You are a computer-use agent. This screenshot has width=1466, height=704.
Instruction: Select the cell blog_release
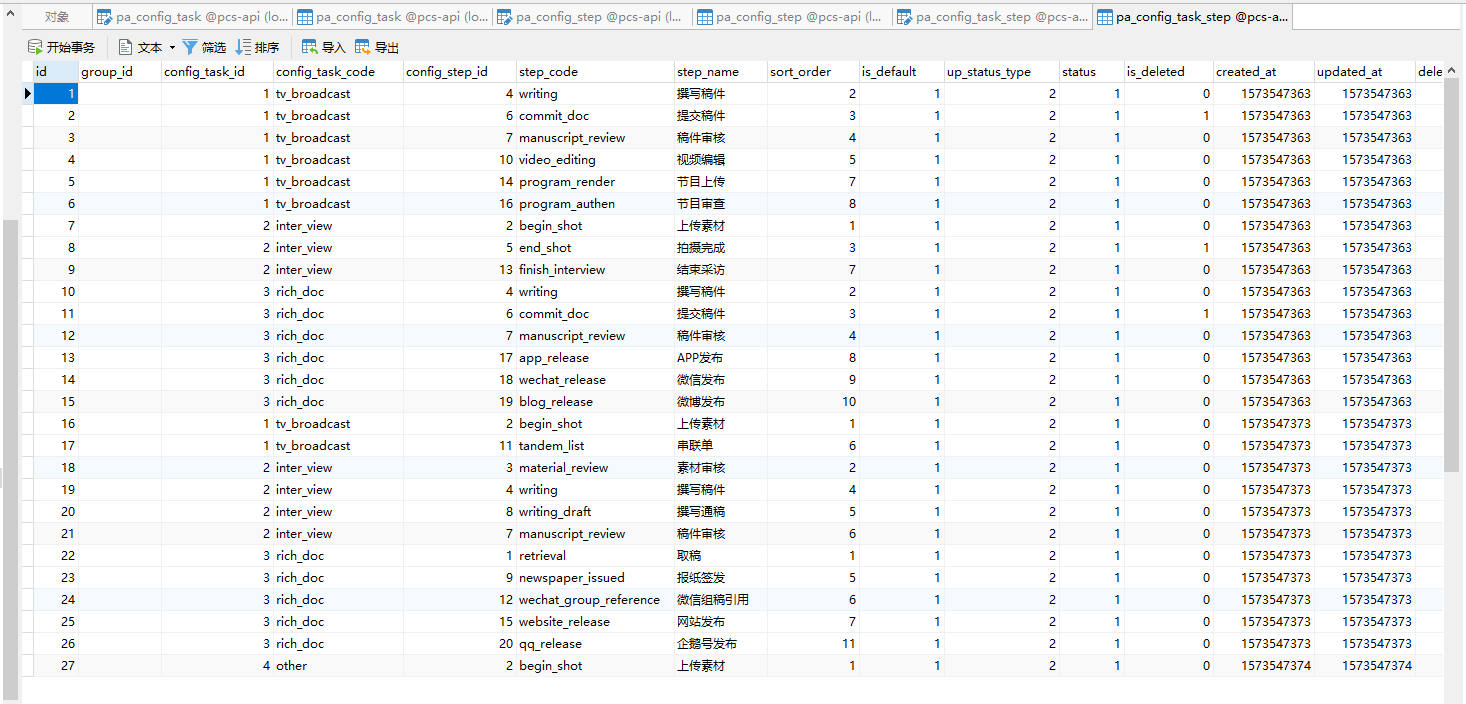(595, 402)
